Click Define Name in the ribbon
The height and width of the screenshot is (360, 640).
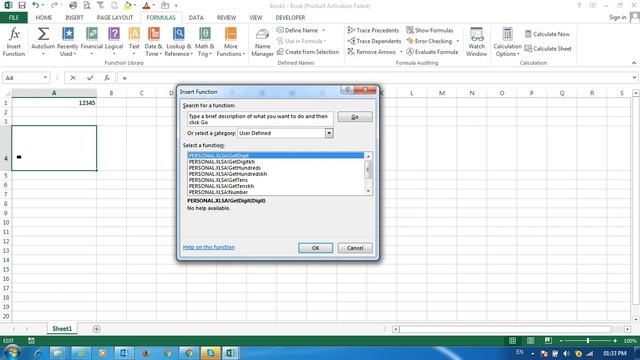click(x=301, y=30)
